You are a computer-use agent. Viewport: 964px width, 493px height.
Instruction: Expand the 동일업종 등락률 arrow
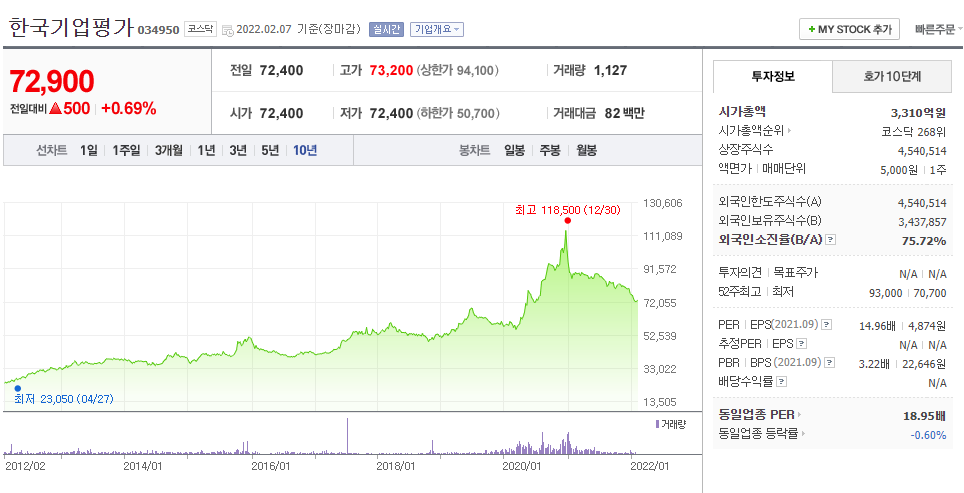803,434
